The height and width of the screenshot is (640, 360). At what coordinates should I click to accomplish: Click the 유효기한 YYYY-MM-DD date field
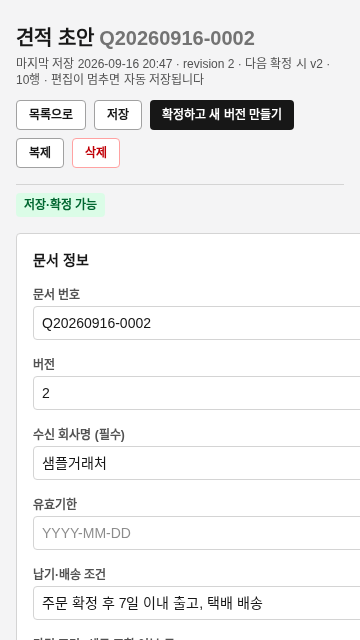pos(197,533)
